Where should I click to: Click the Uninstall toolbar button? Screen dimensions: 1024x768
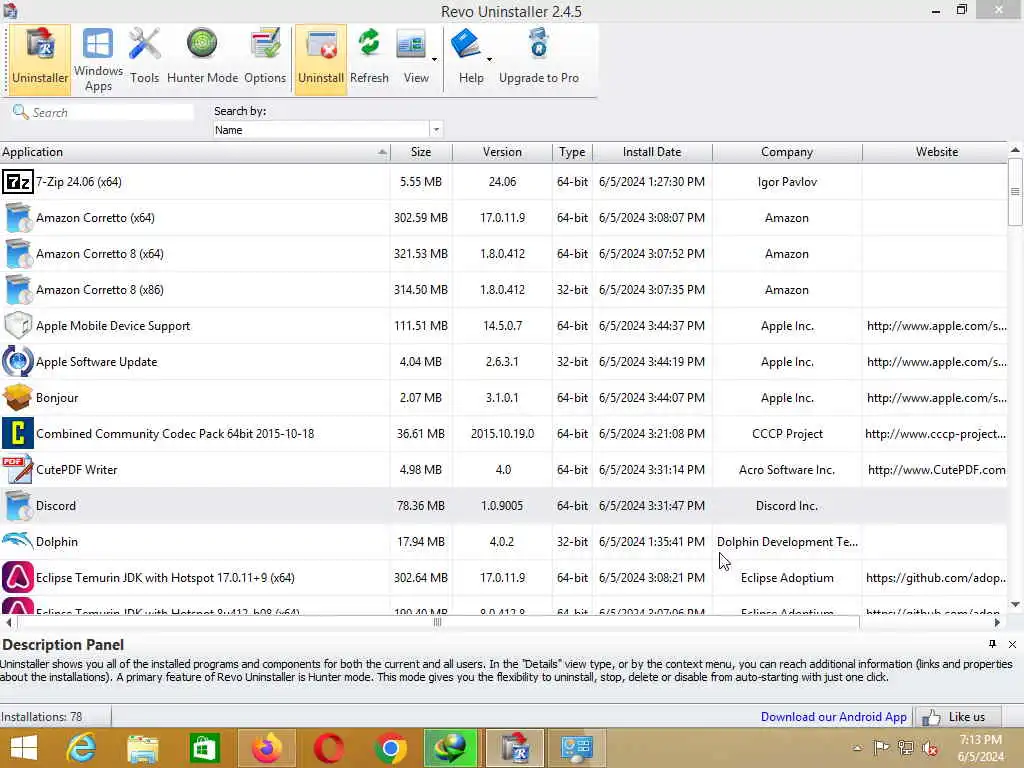[x=321, y=59]
